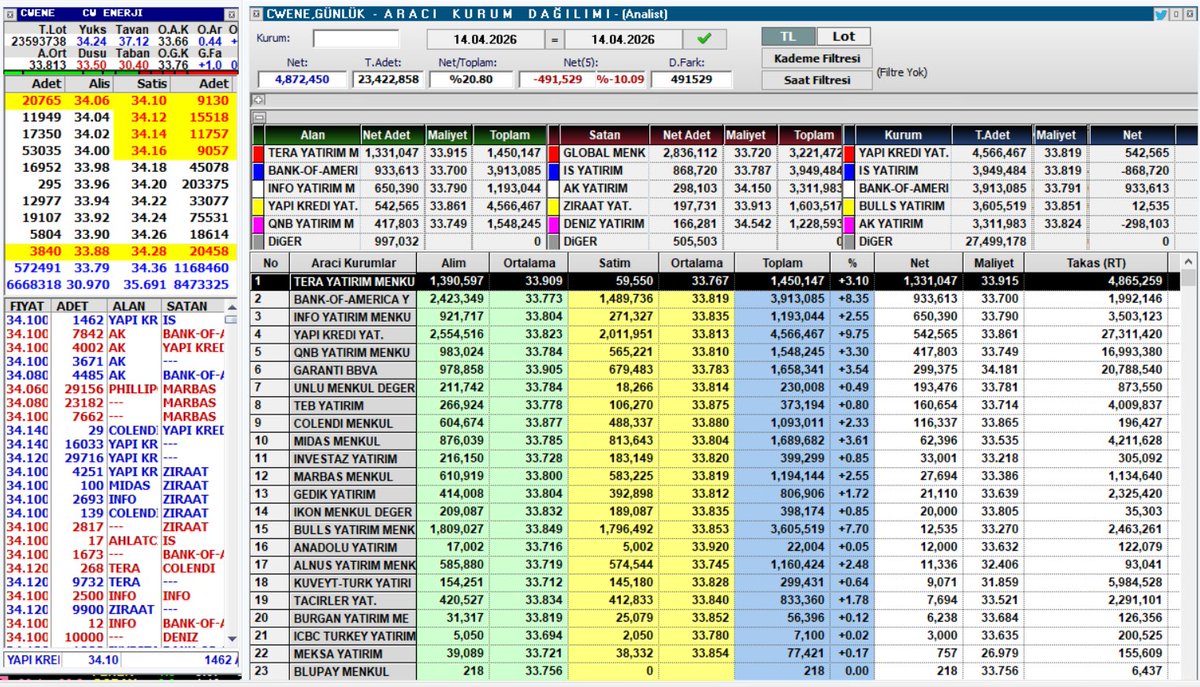Select the TEB YATIRIM row
Image resolution: width=1200 pixels, height=687 pixels.
[714, 405]
